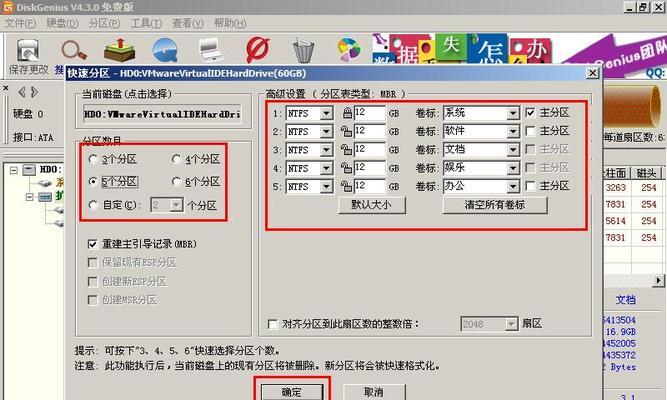Image resolution: width=667 pixels, height=400 pixels.
Task: Open file system dropdown for partition 2
Action: (326, 132)
